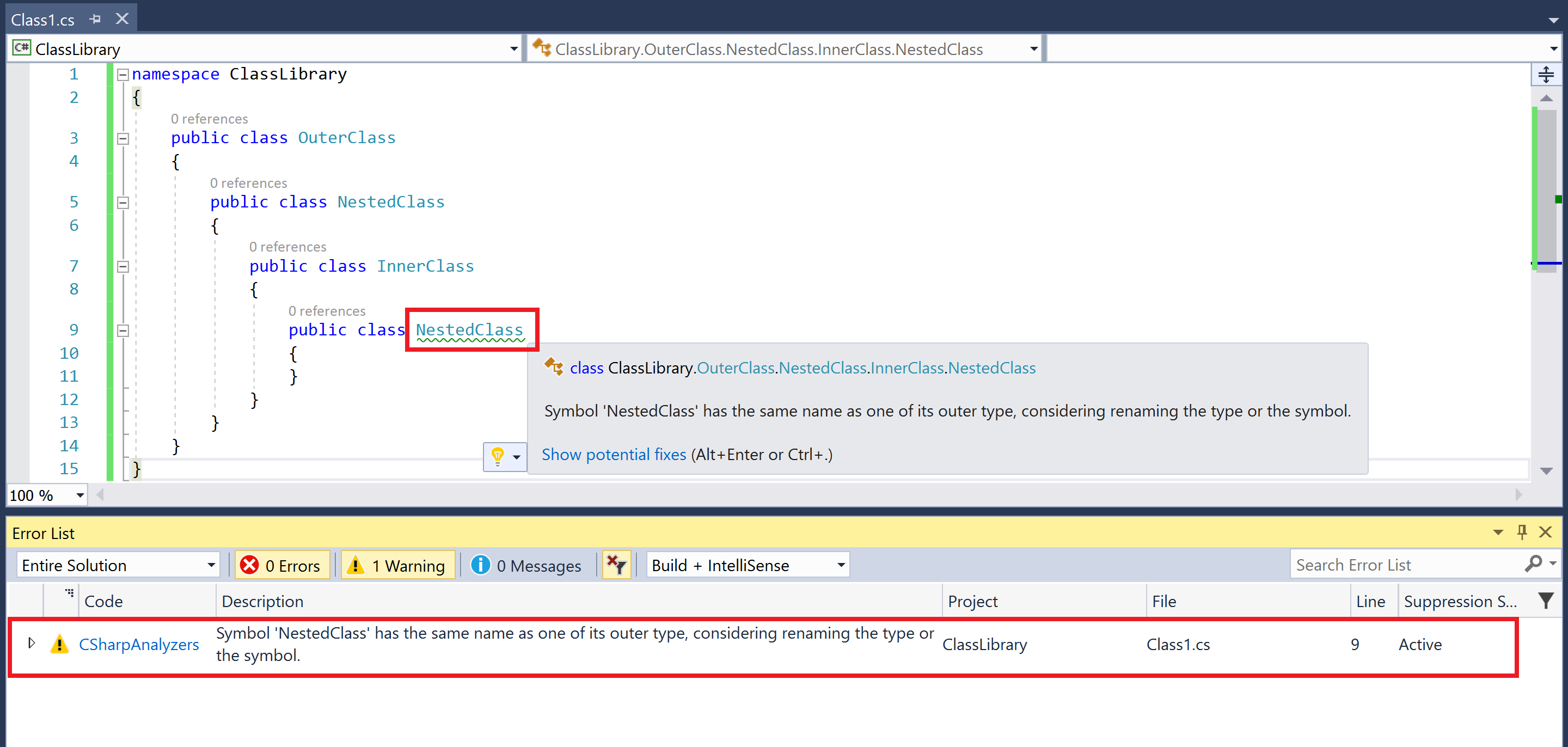Screen dimensions: 1568x747
Task: Click the group-by icon left of Code column
Action: click(x=69, y=593)
